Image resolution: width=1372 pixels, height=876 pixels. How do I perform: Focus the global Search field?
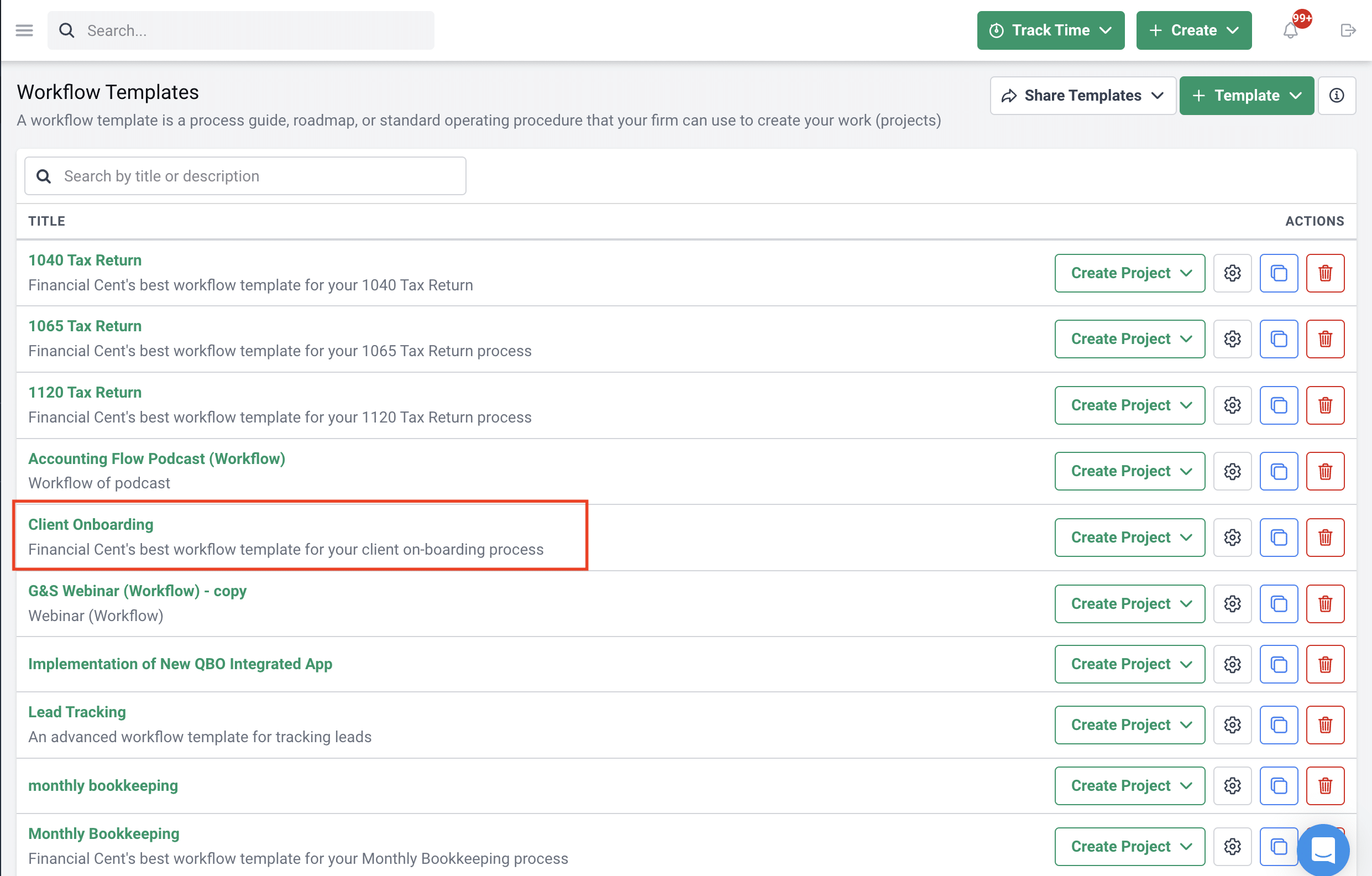pyautogui.click(x=240, y=30)
